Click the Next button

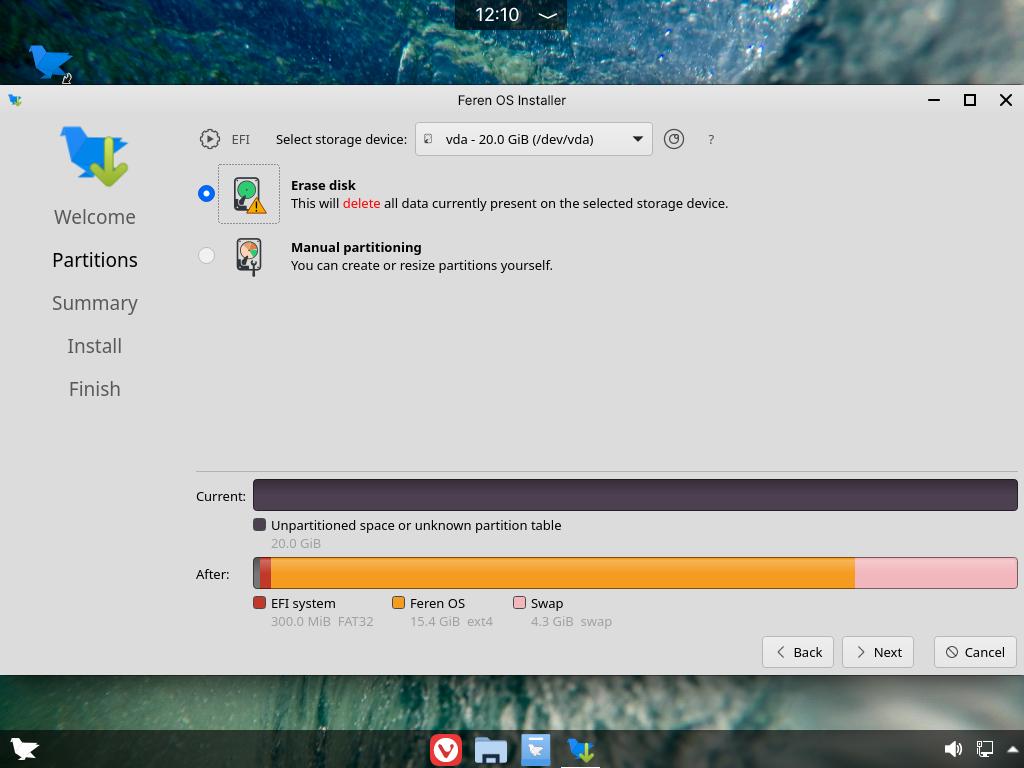tap(878, 652)
